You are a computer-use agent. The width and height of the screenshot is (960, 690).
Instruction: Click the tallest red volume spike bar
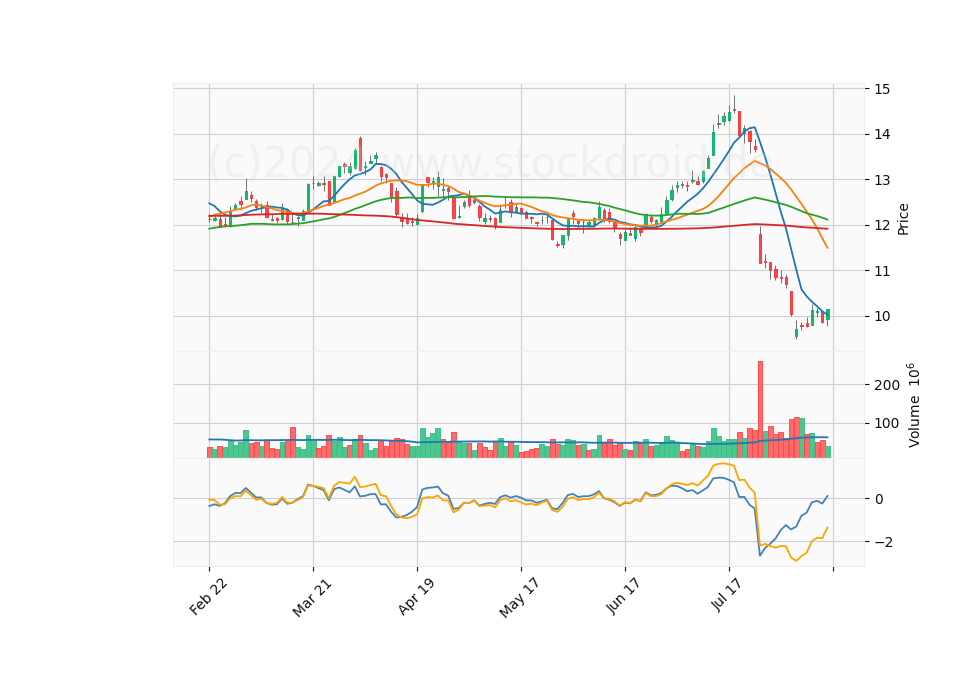coord(760,409)
